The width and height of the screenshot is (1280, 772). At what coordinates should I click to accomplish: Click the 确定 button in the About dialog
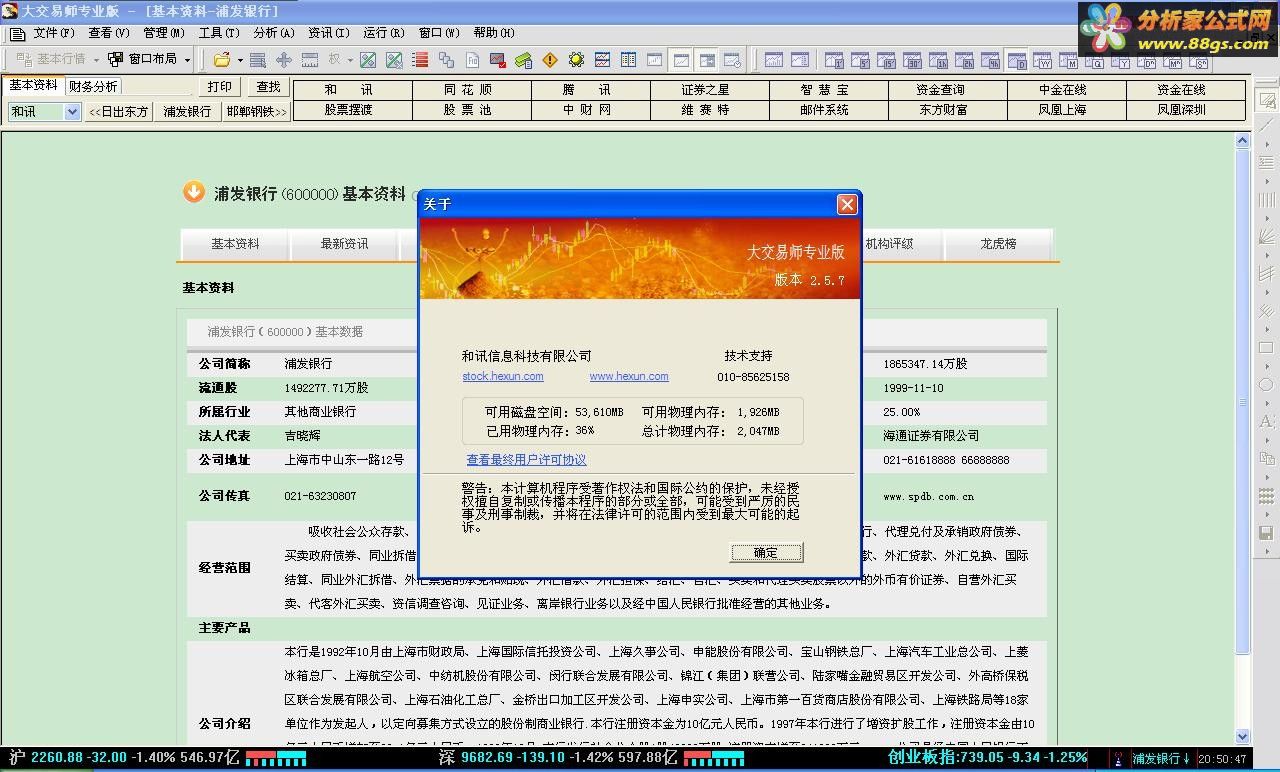tap(766, 552)
